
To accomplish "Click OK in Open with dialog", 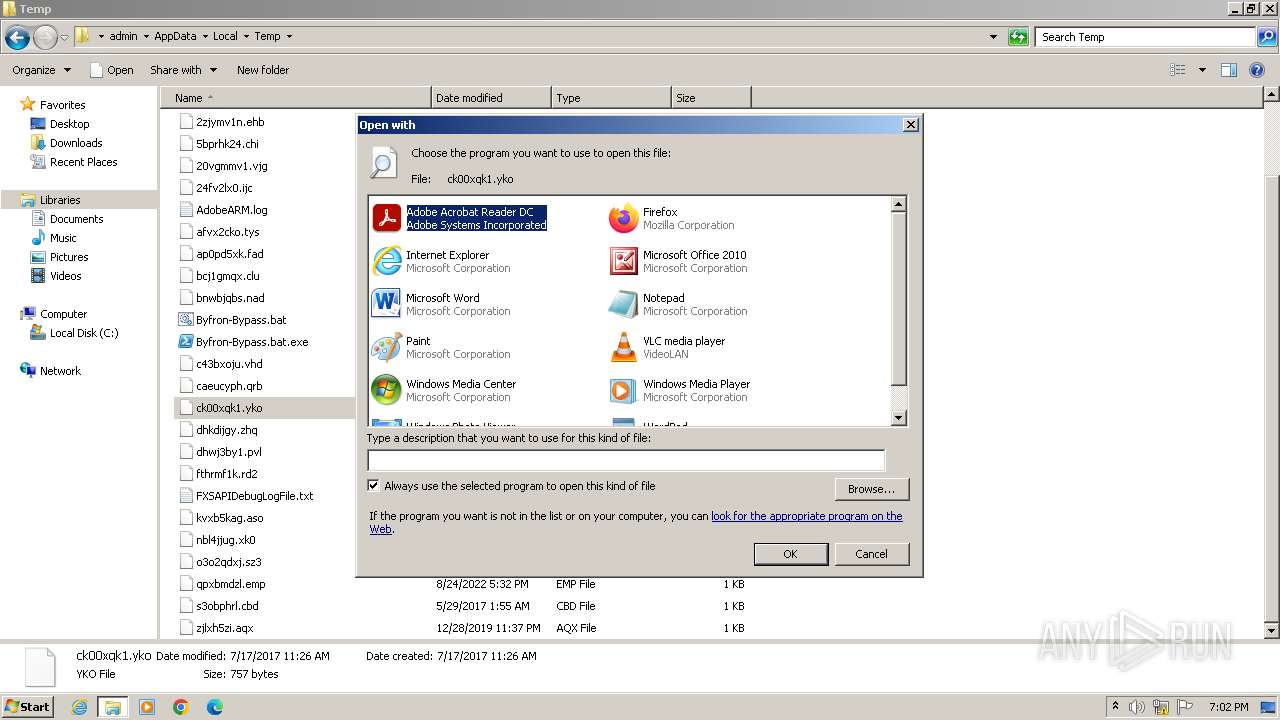I will coord(790,554).
